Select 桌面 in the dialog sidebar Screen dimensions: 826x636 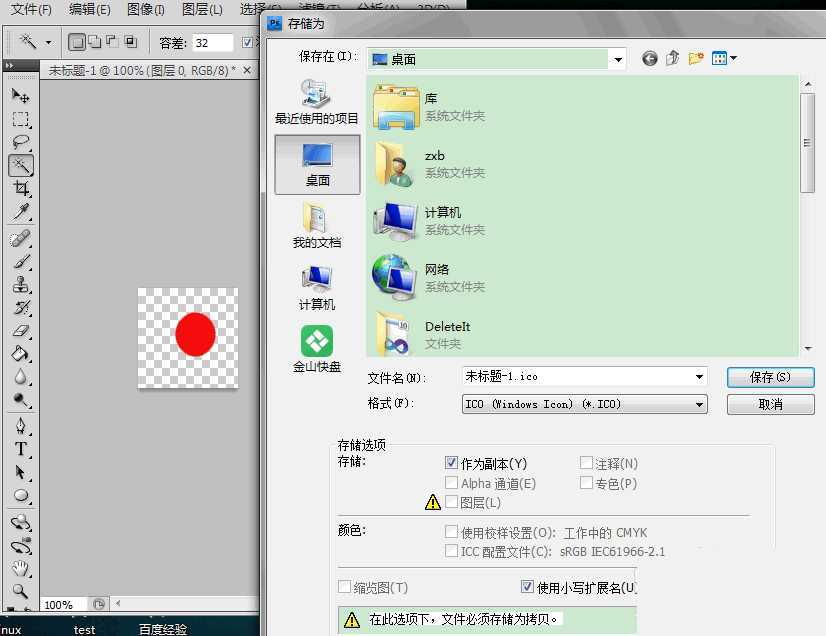[x=315, y=165]
